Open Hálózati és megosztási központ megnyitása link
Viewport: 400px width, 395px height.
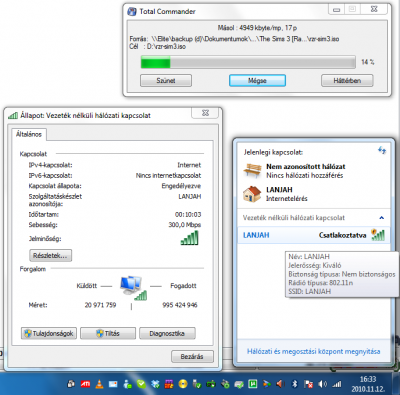pyautogui.click(x=313, y=351)
